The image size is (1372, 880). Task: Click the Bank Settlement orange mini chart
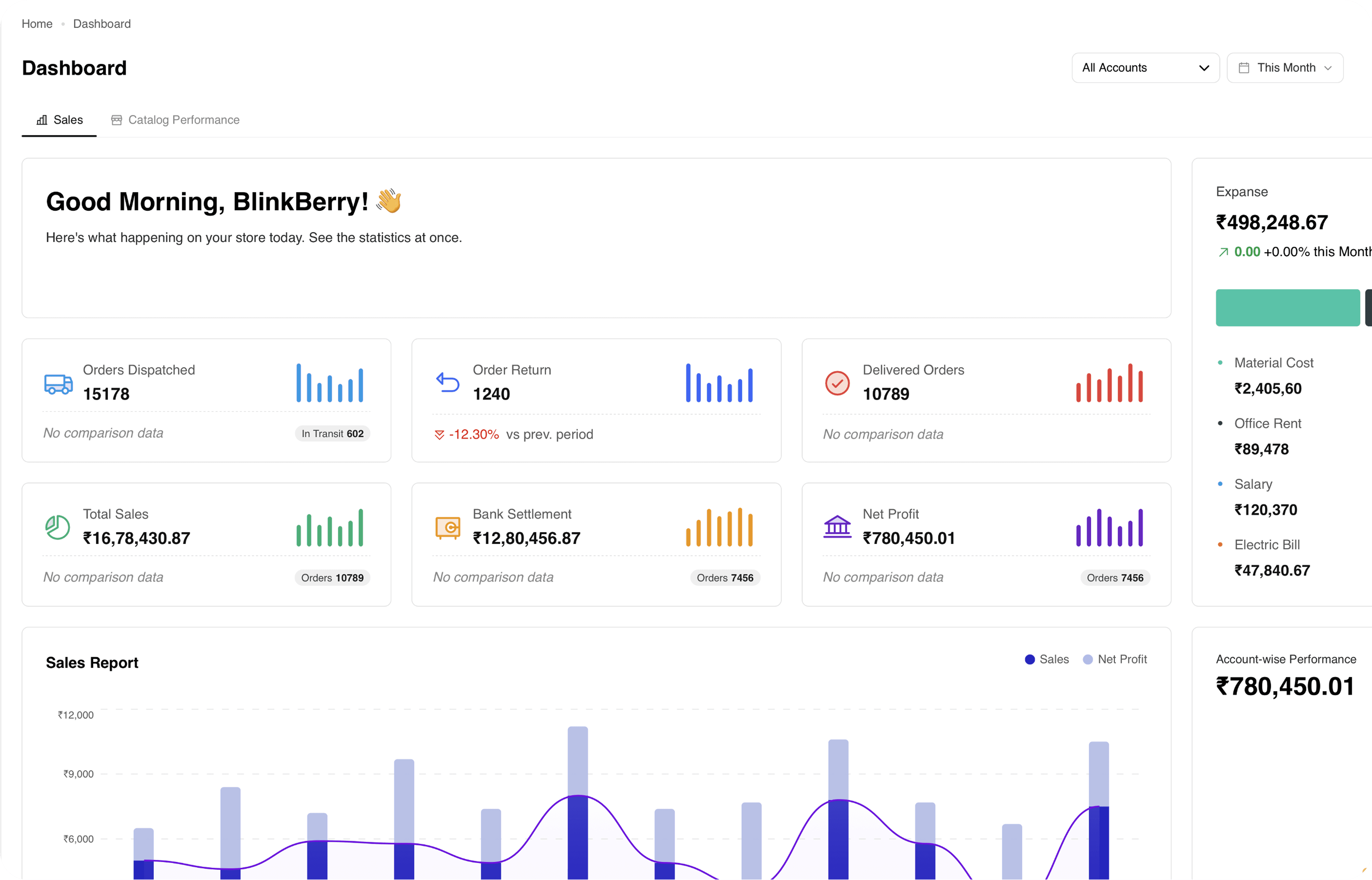pyautogui.click(x=720, y=527)
